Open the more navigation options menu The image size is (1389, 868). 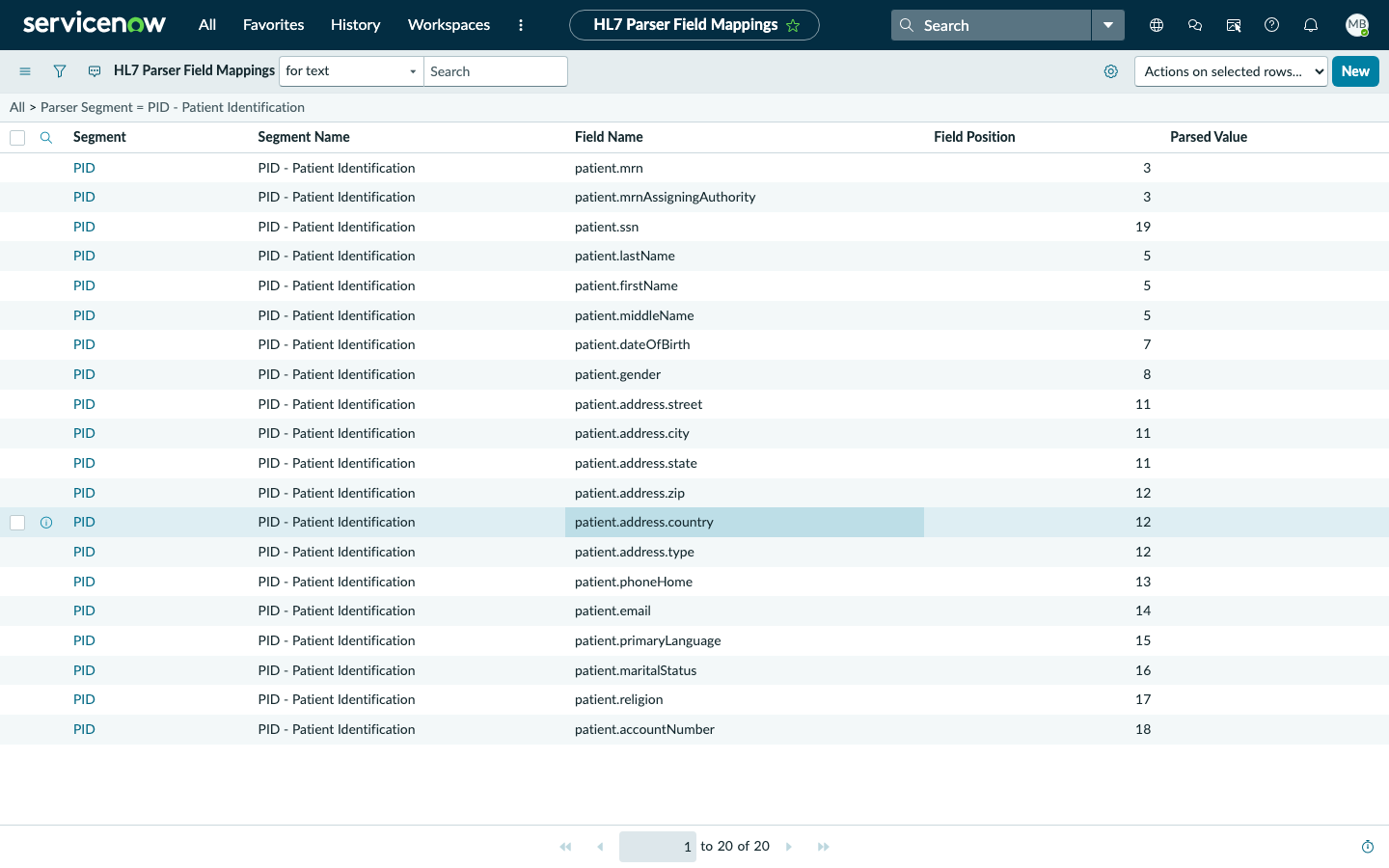[x=521, y=25]
